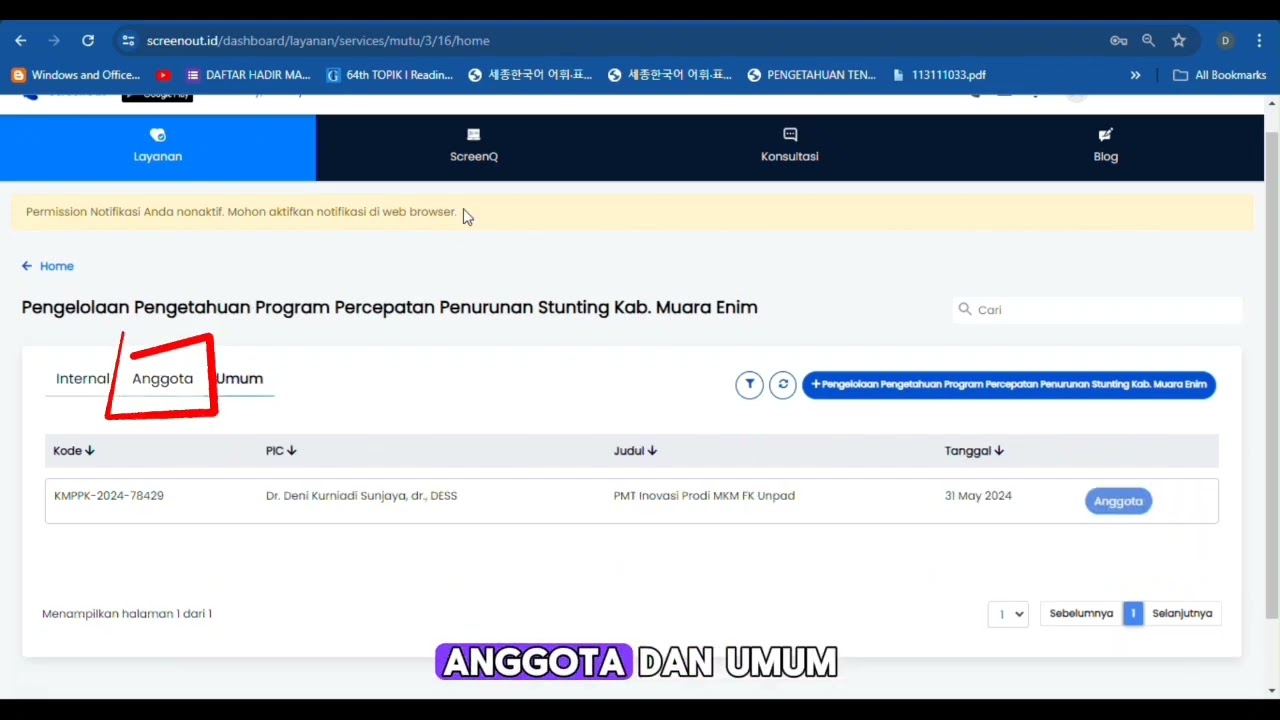
Task: Click title PMT Inovasi Prodi MKM FK Unpad
Action: 704,496
